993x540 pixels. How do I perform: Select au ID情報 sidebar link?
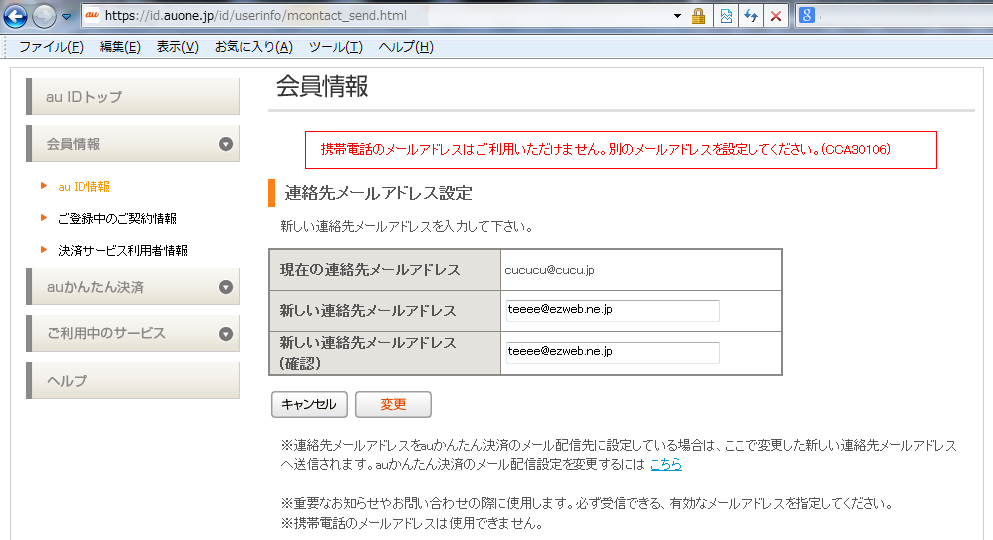(84, 187)
